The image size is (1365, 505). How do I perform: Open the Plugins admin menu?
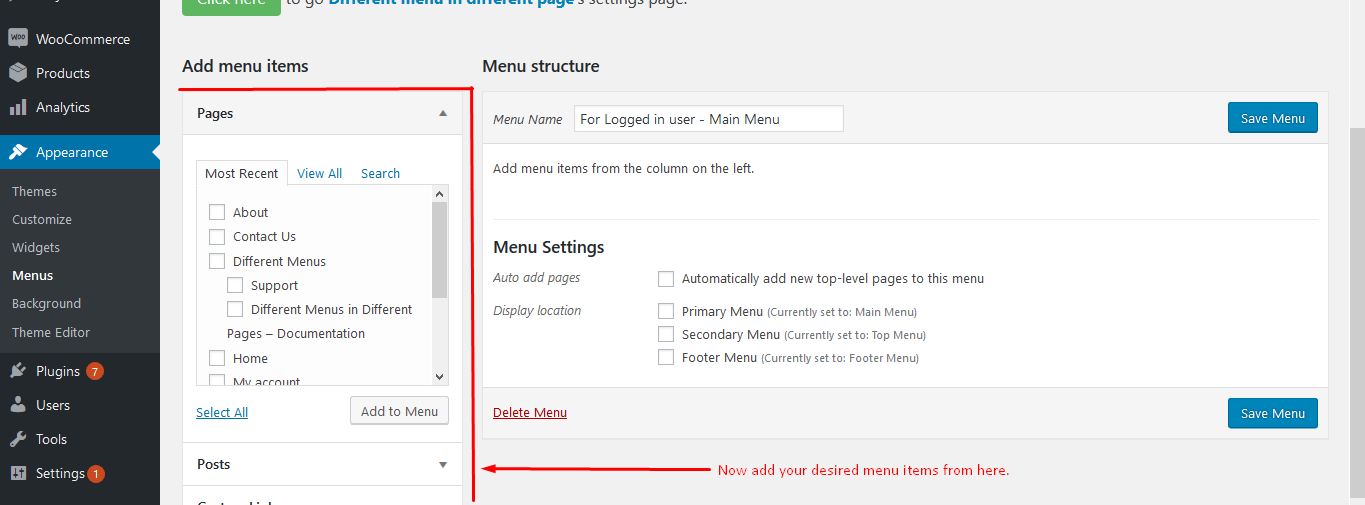point(80,371)
